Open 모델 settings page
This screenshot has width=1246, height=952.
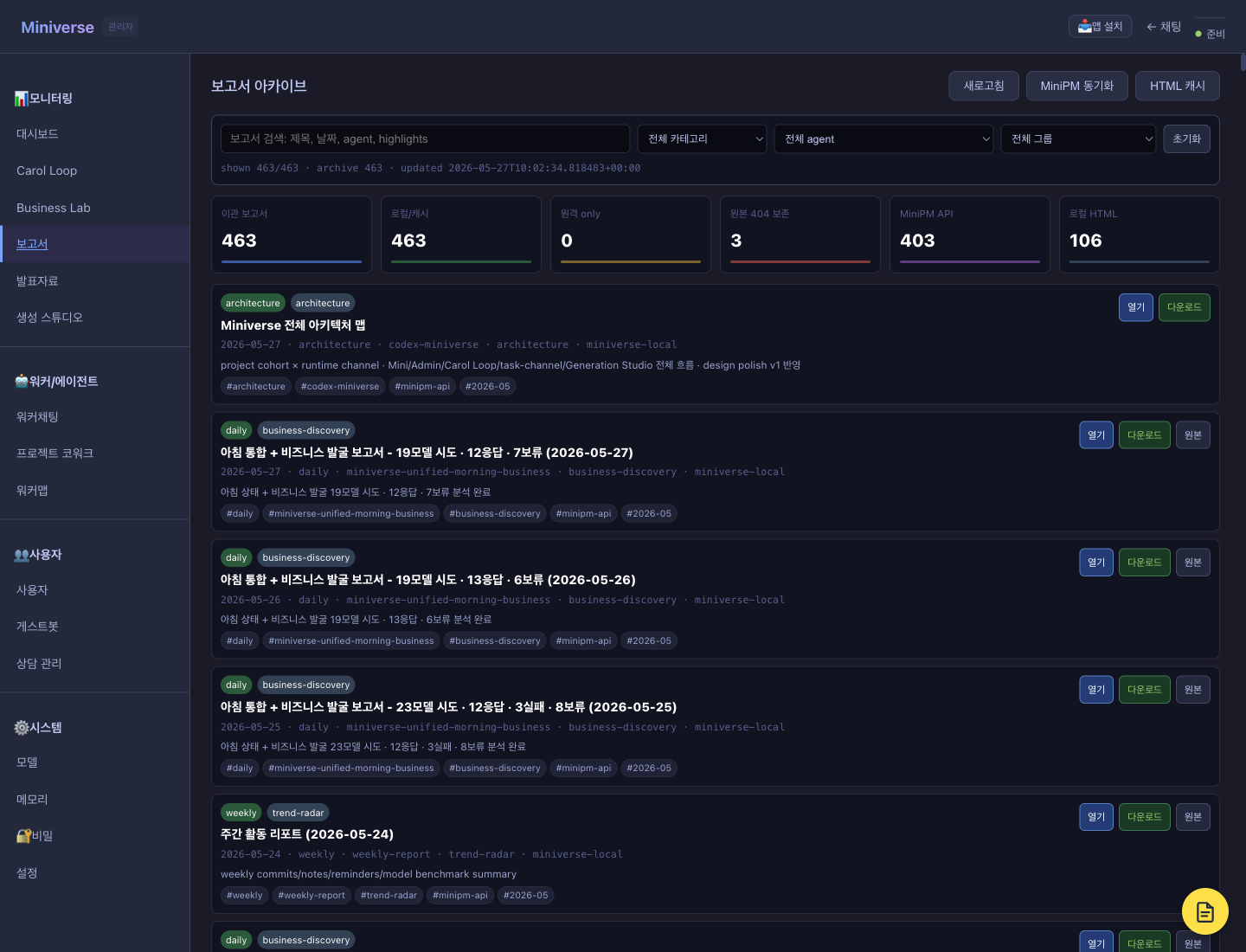click(x=95, y=762)
